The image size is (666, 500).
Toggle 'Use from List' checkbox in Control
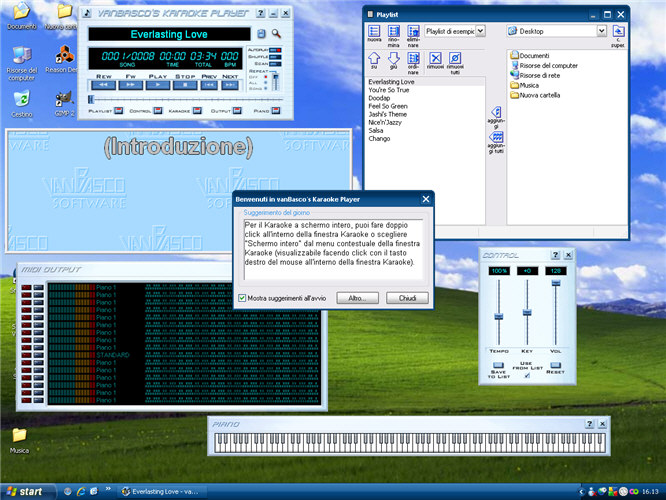pyautogui.click(x=527, y=376)
